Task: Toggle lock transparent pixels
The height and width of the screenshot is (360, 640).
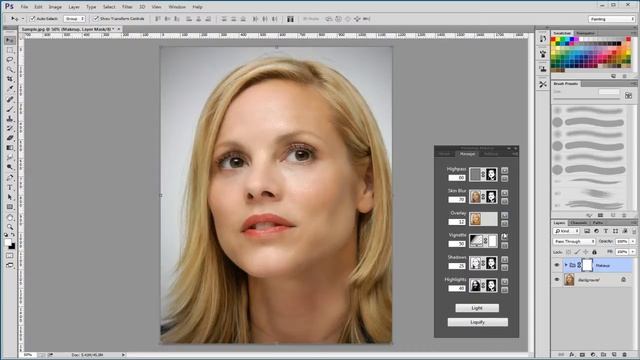Action: click(568, 252)
